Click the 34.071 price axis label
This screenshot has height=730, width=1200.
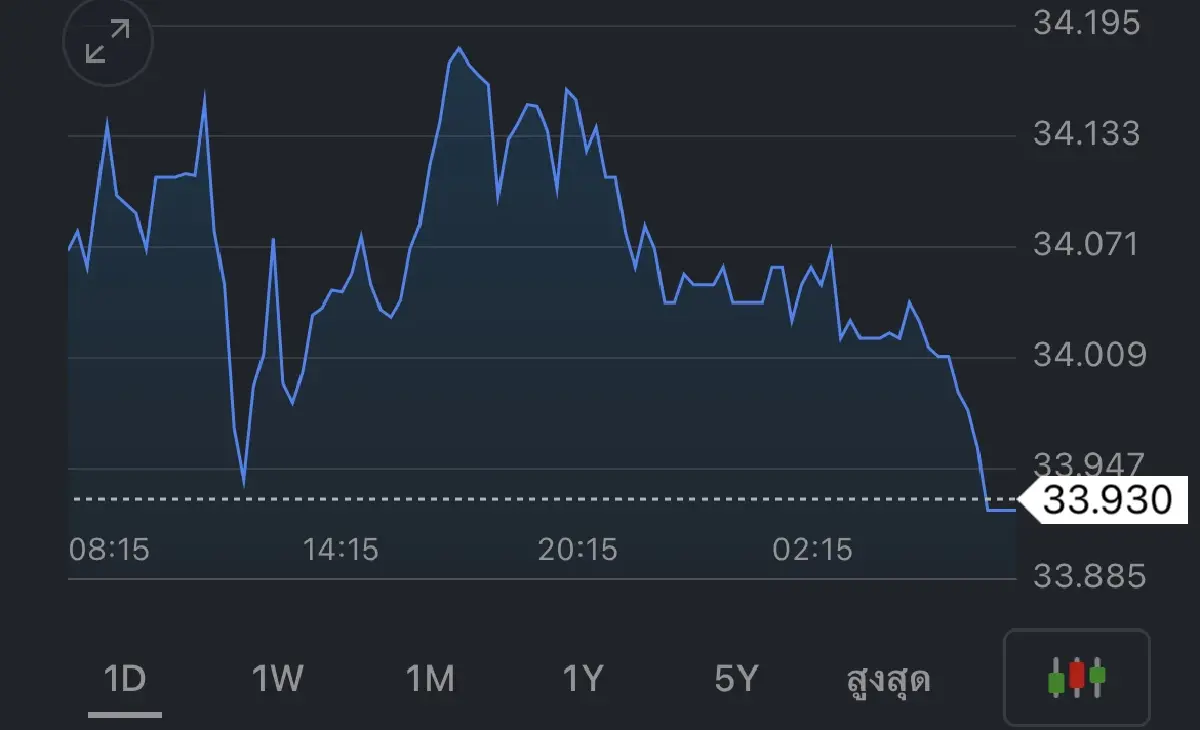tap(1086, 244)
